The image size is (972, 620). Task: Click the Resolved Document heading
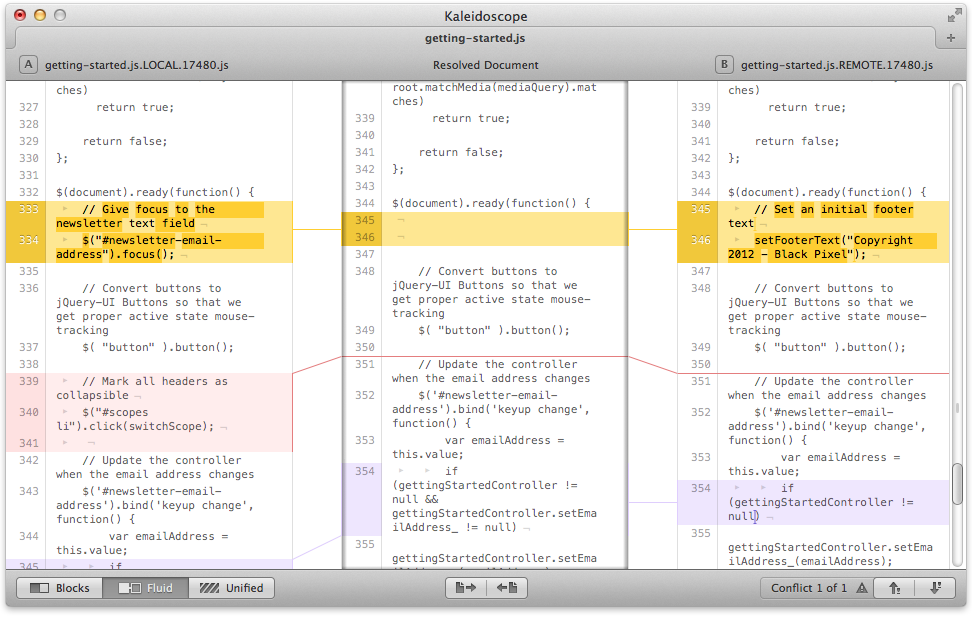point(485,65)
